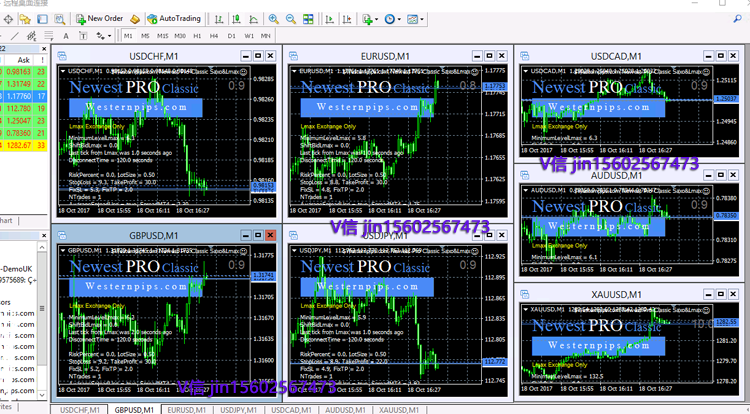The width and height of the screenshot is (750, 414).
Task: Switch chart to Line Chart mode
Action: (x=254, y=19)
